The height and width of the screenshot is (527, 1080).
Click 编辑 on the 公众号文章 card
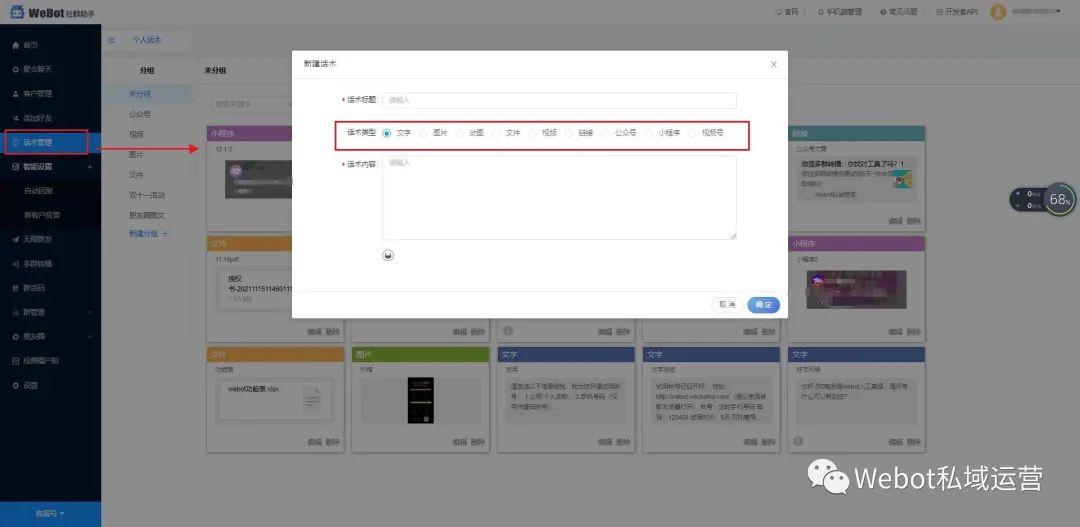(x=895, y=220)
